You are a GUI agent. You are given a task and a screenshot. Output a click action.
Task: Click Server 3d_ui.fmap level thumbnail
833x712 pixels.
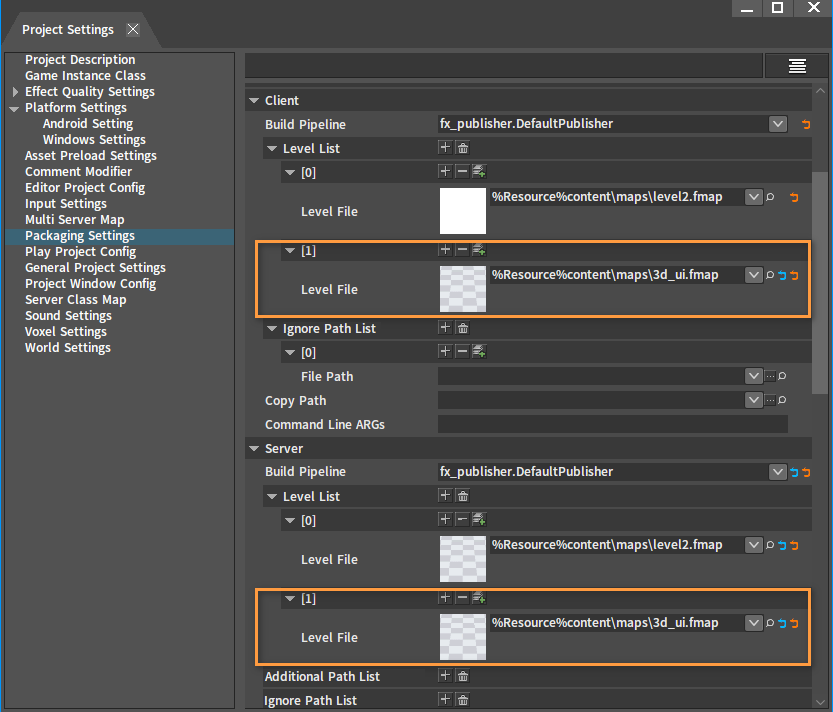463,637
